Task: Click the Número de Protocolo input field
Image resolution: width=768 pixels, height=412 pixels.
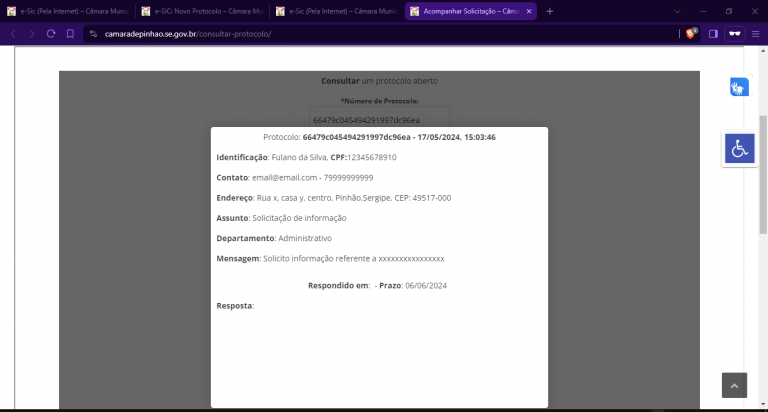Action: (379, 119)
